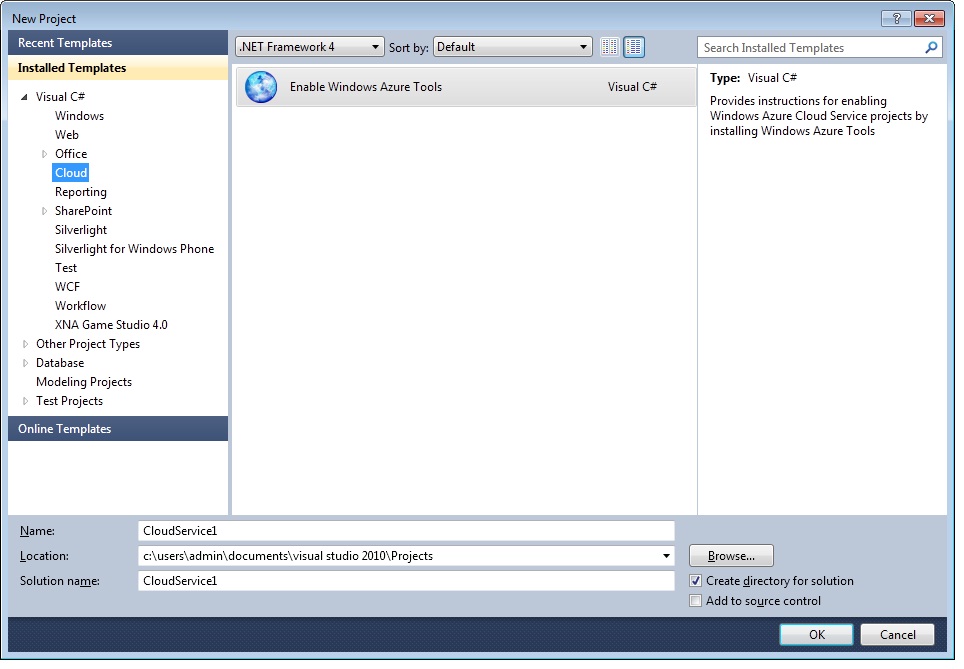Click the Cancel button
The width and height of the screenshot is (964, 669).
(x=897, y=635)
